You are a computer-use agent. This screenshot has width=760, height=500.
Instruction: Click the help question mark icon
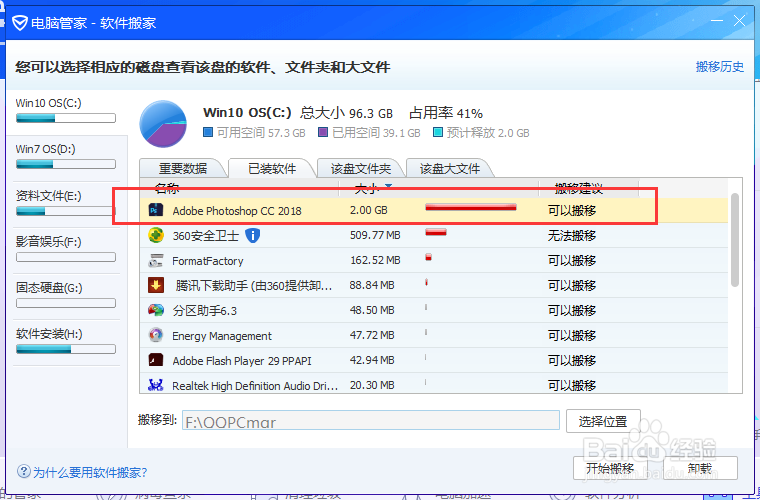tap(23, 471)
